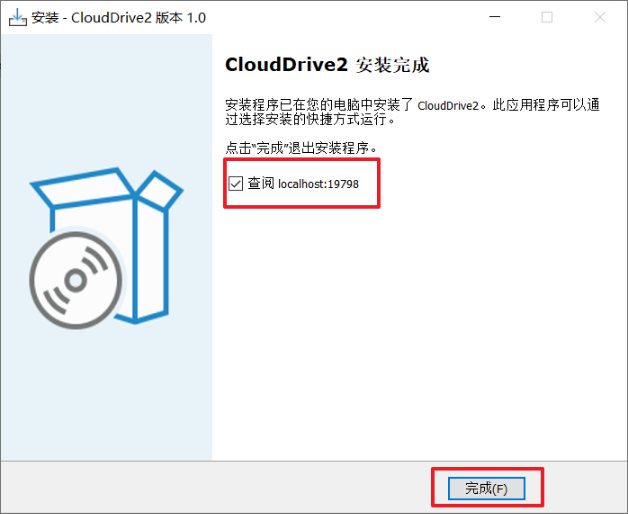Click the heading CloudDrive2 安装完成
This screenshot has height=514, width=628.
(x=327, y=65)
